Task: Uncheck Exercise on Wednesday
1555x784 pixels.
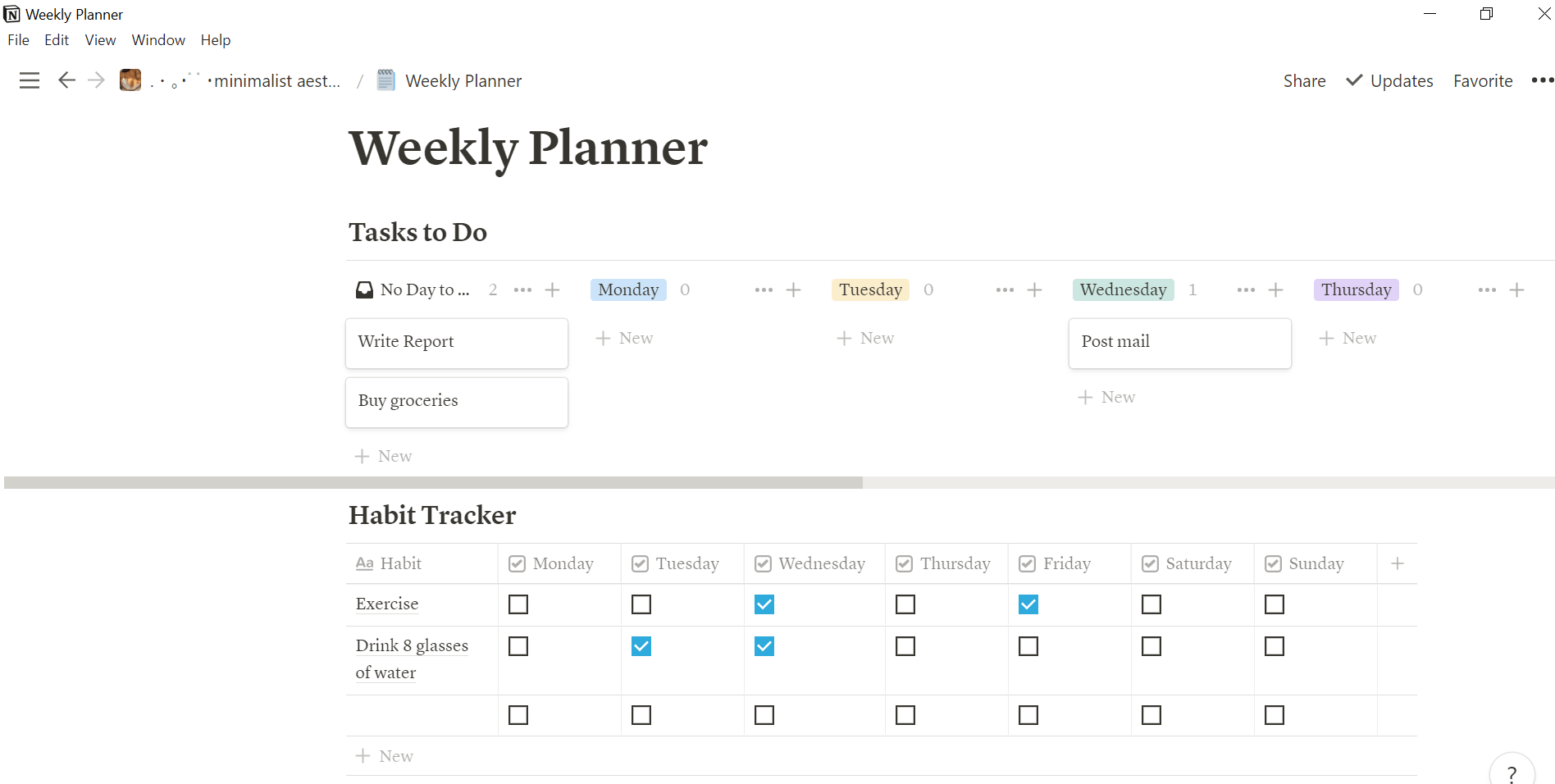Action: 764,604
